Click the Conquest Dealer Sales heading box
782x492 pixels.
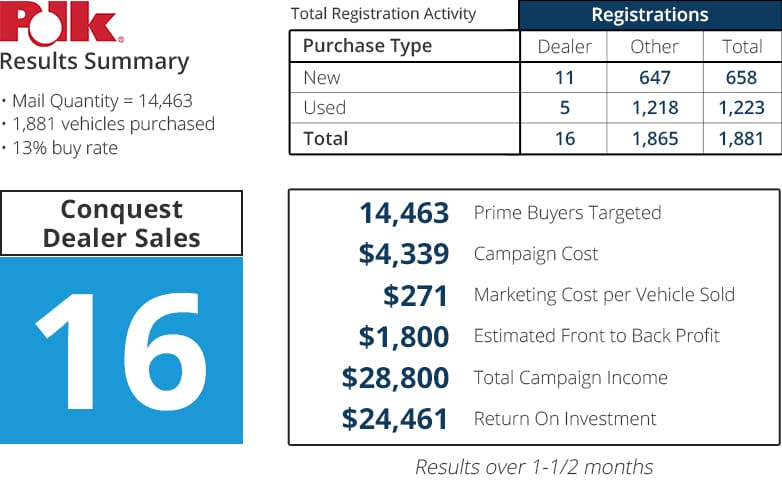121,223
